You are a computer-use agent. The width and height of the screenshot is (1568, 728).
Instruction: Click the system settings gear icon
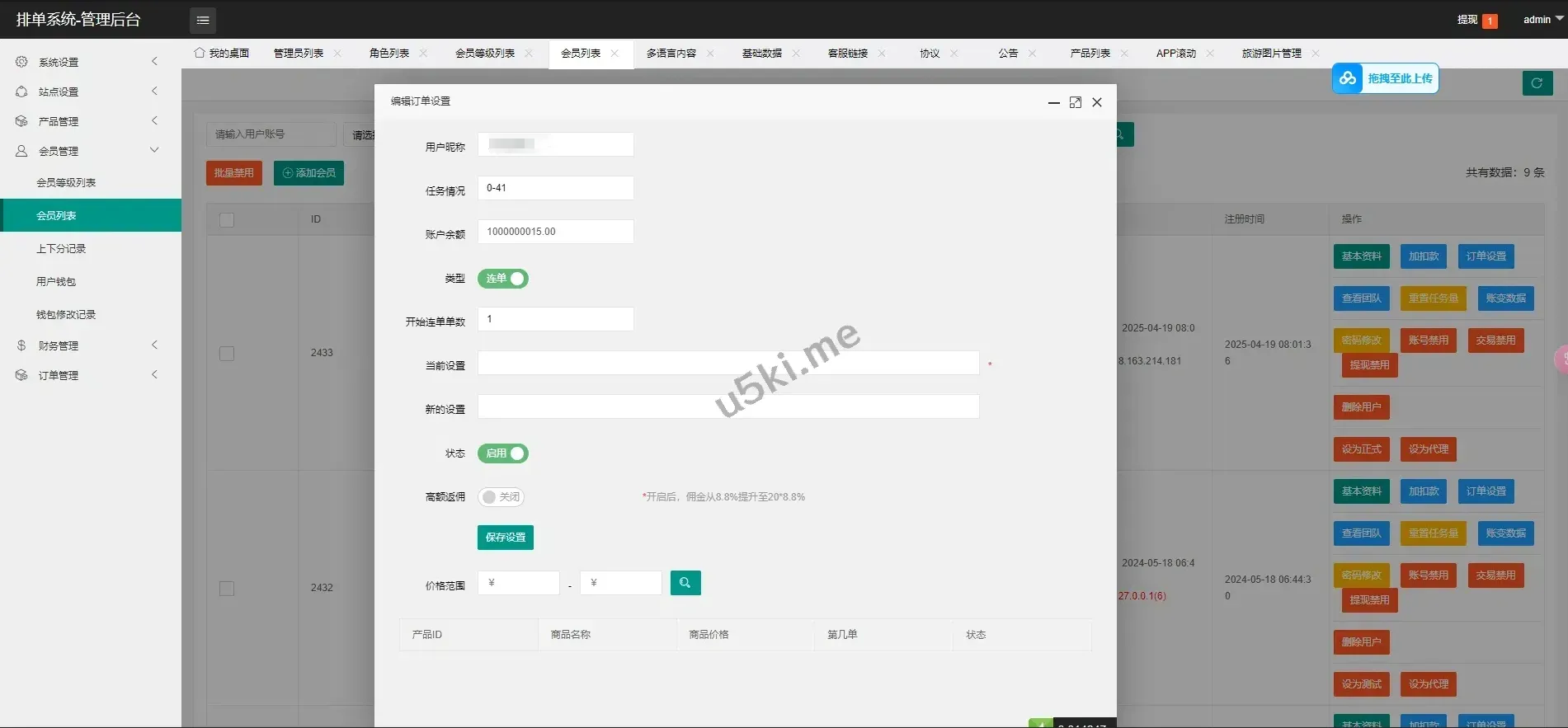(x=21, y=62)
